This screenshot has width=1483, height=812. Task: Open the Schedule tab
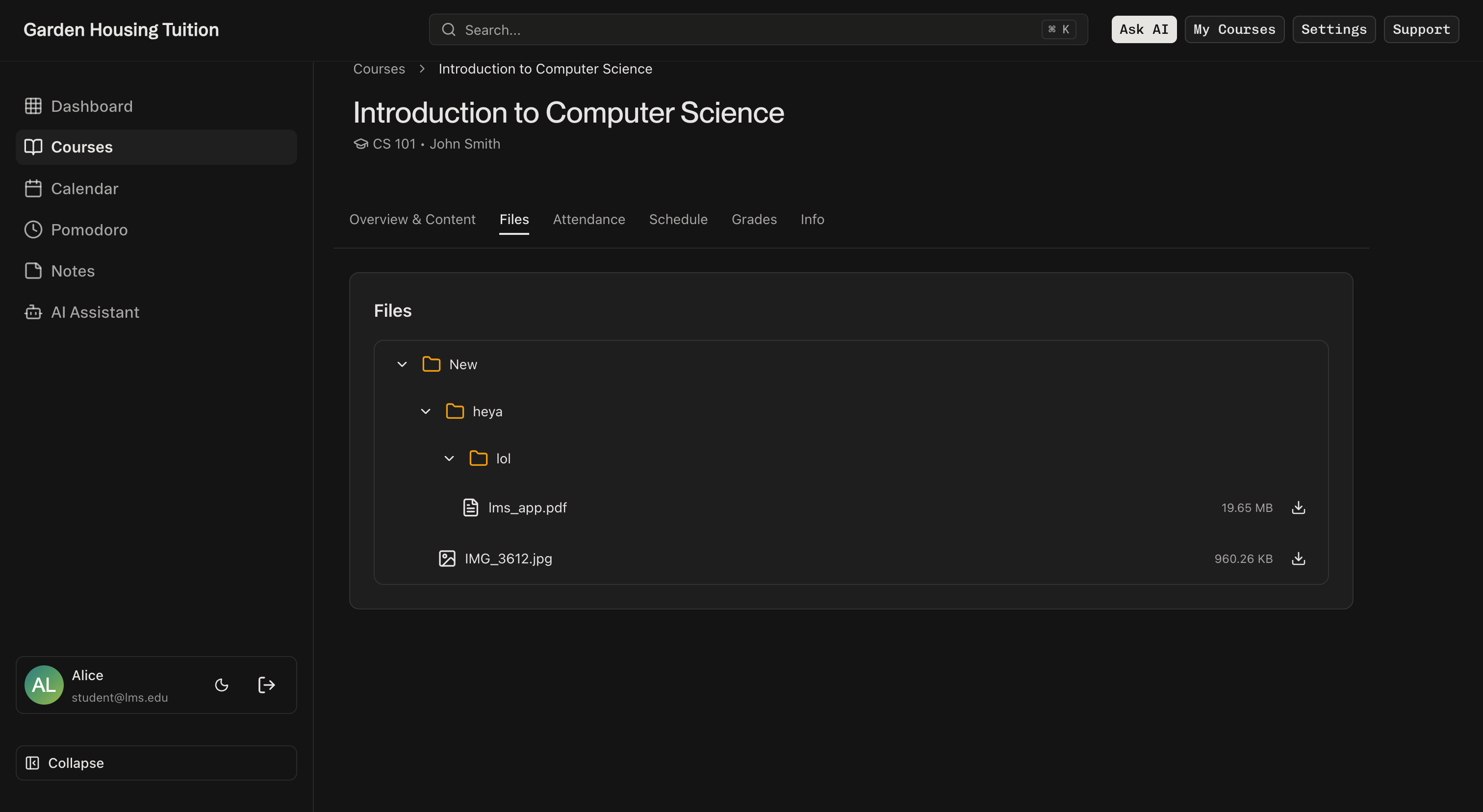(678, 219)
